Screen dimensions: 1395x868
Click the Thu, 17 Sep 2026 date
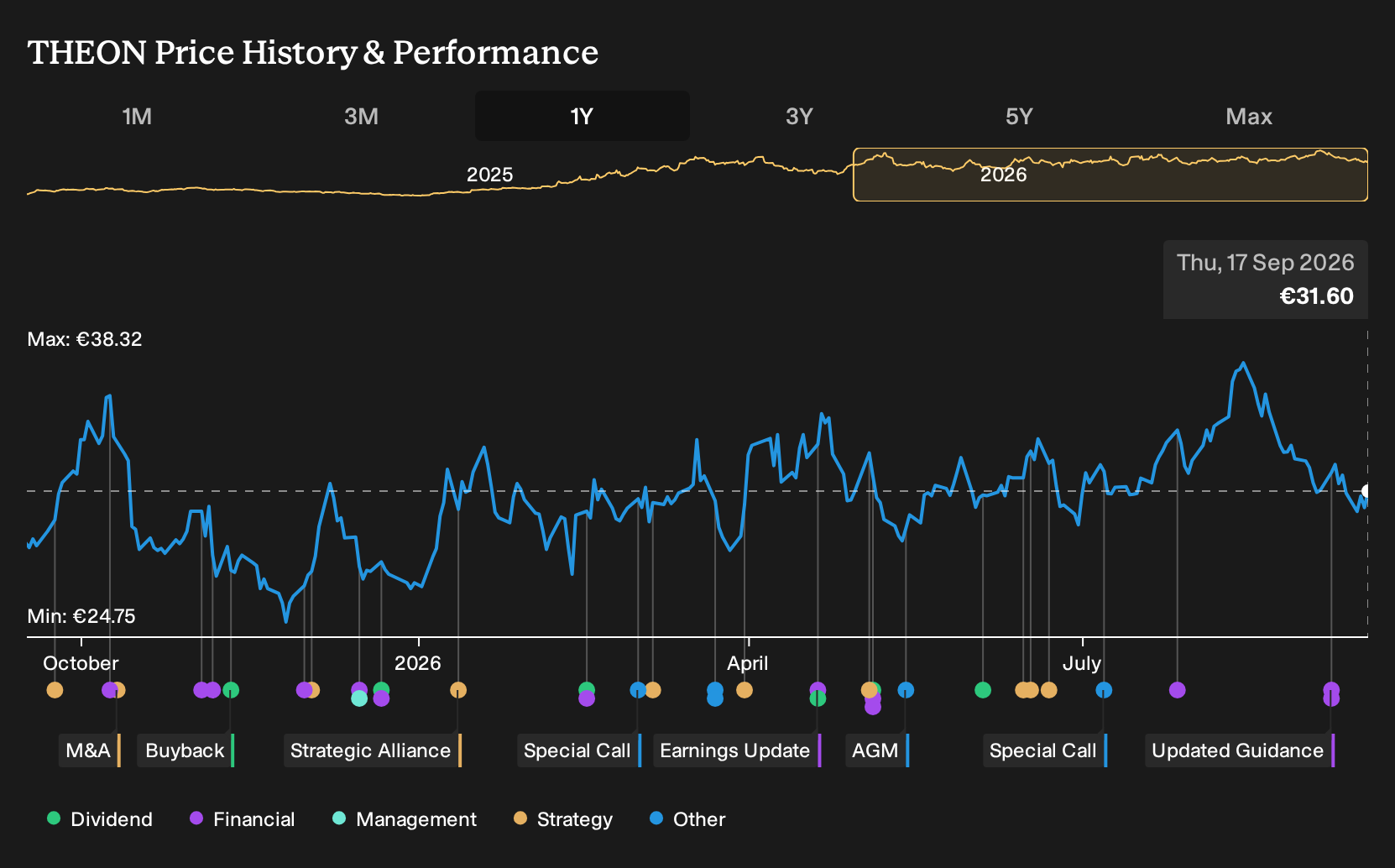coord(1266,263)
